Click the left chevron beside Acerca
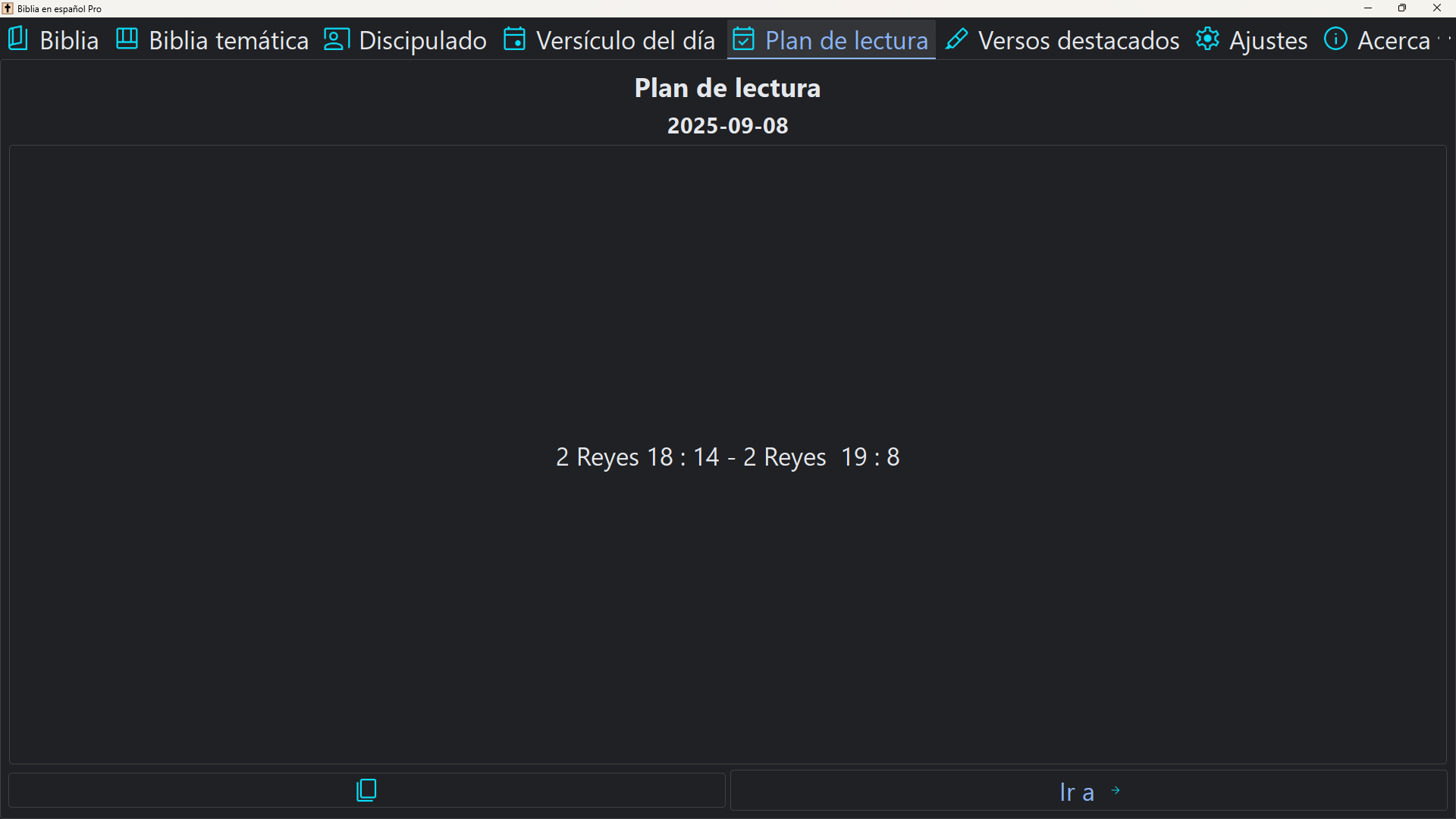 click(x=1439, y=38)
